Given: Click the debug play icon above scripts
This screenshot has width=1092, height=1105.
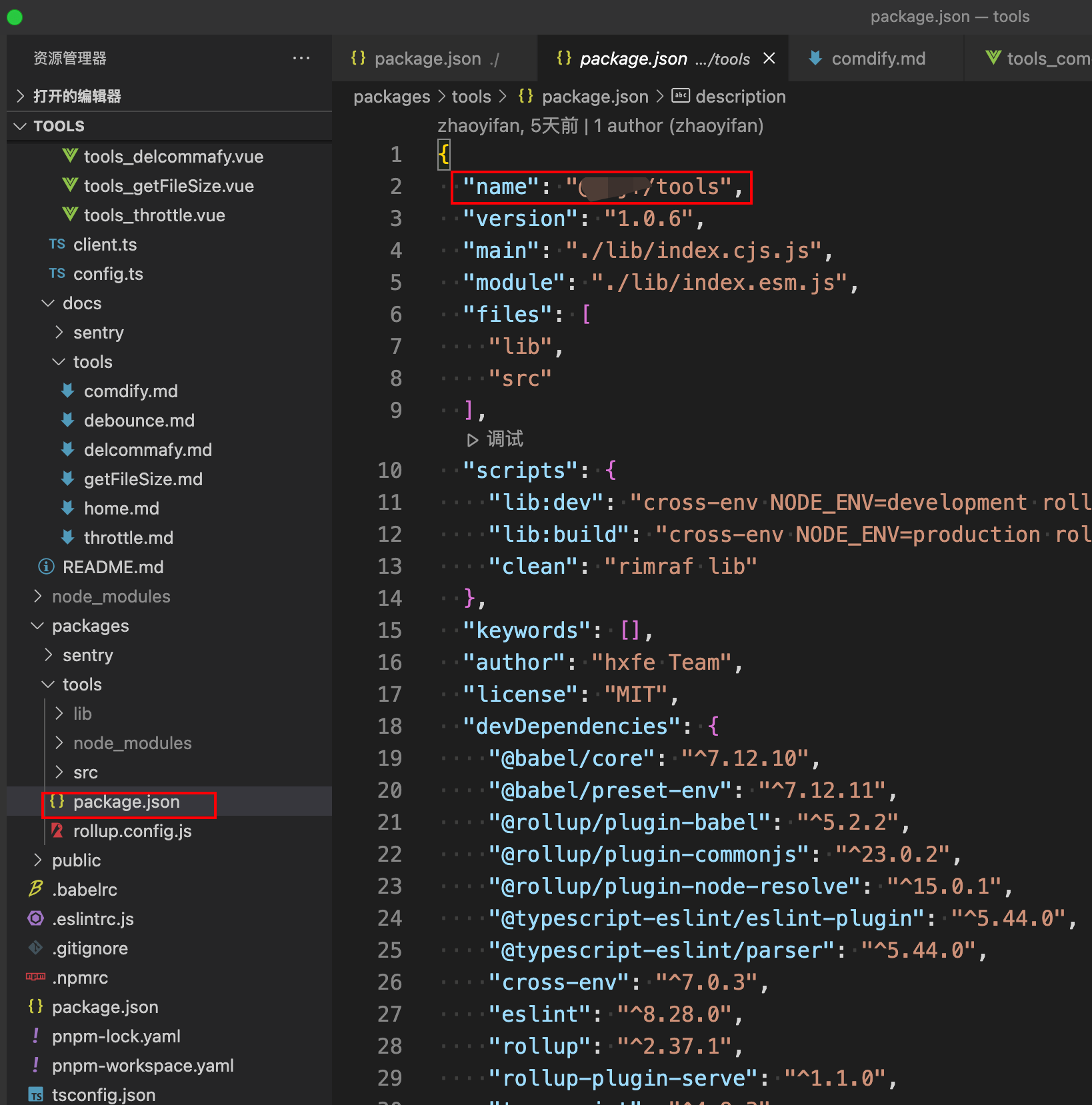Looking at the screenshot, I should [472, 440].
